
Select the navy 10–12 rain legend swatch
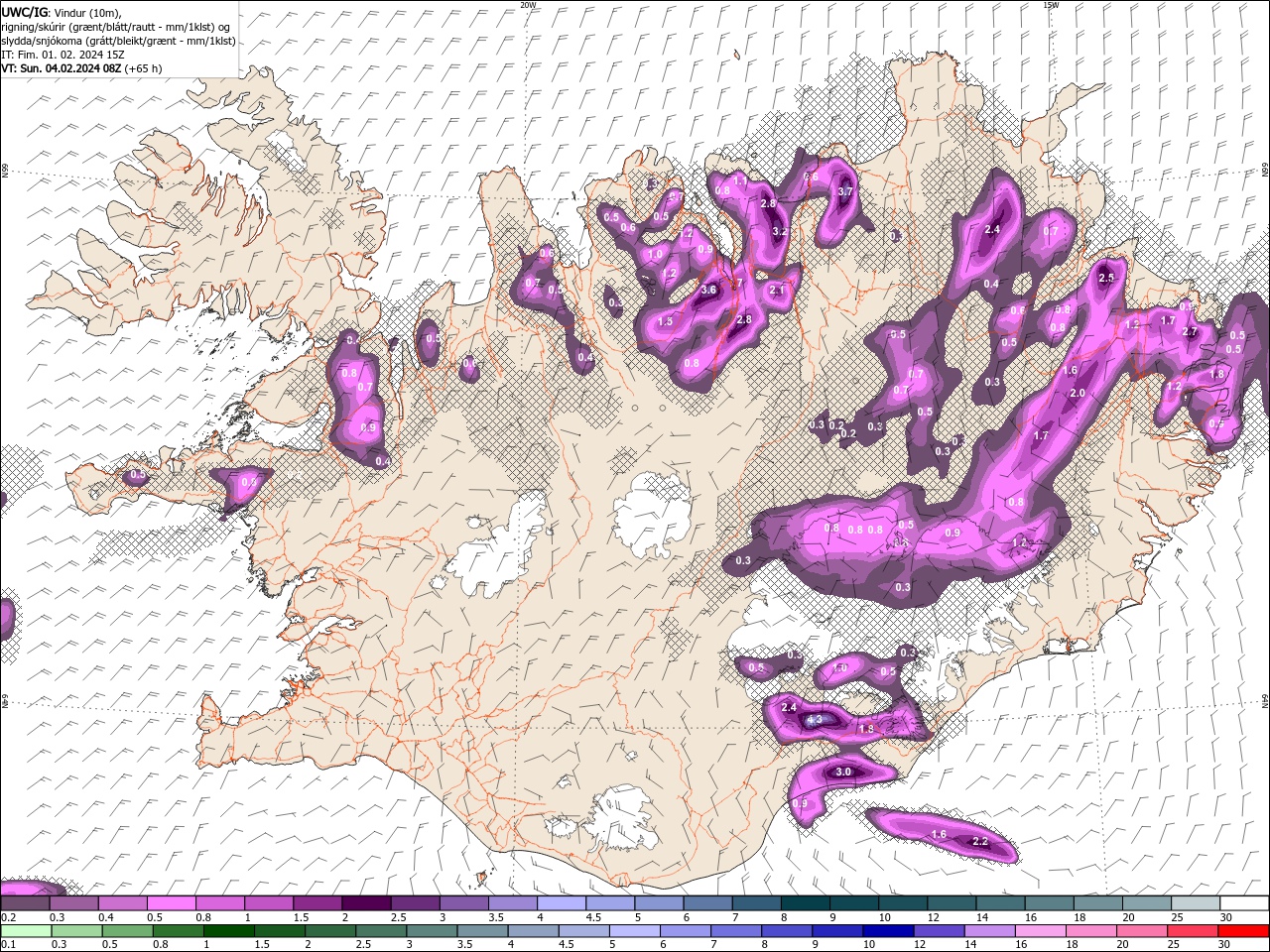tap(887, 931)
